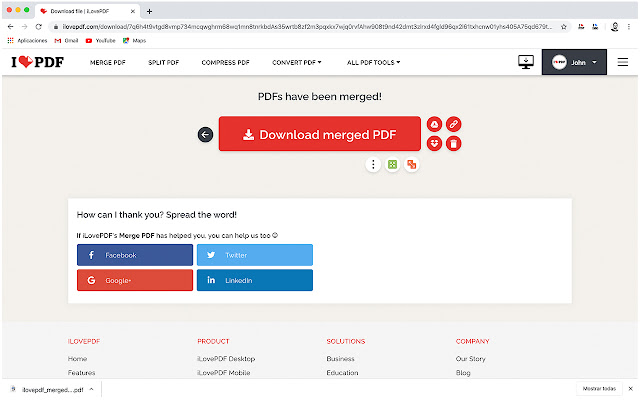The width and height of the screenshot is (640, 400).
Task: Delete the file with trash icon
Action: (453, 143)
